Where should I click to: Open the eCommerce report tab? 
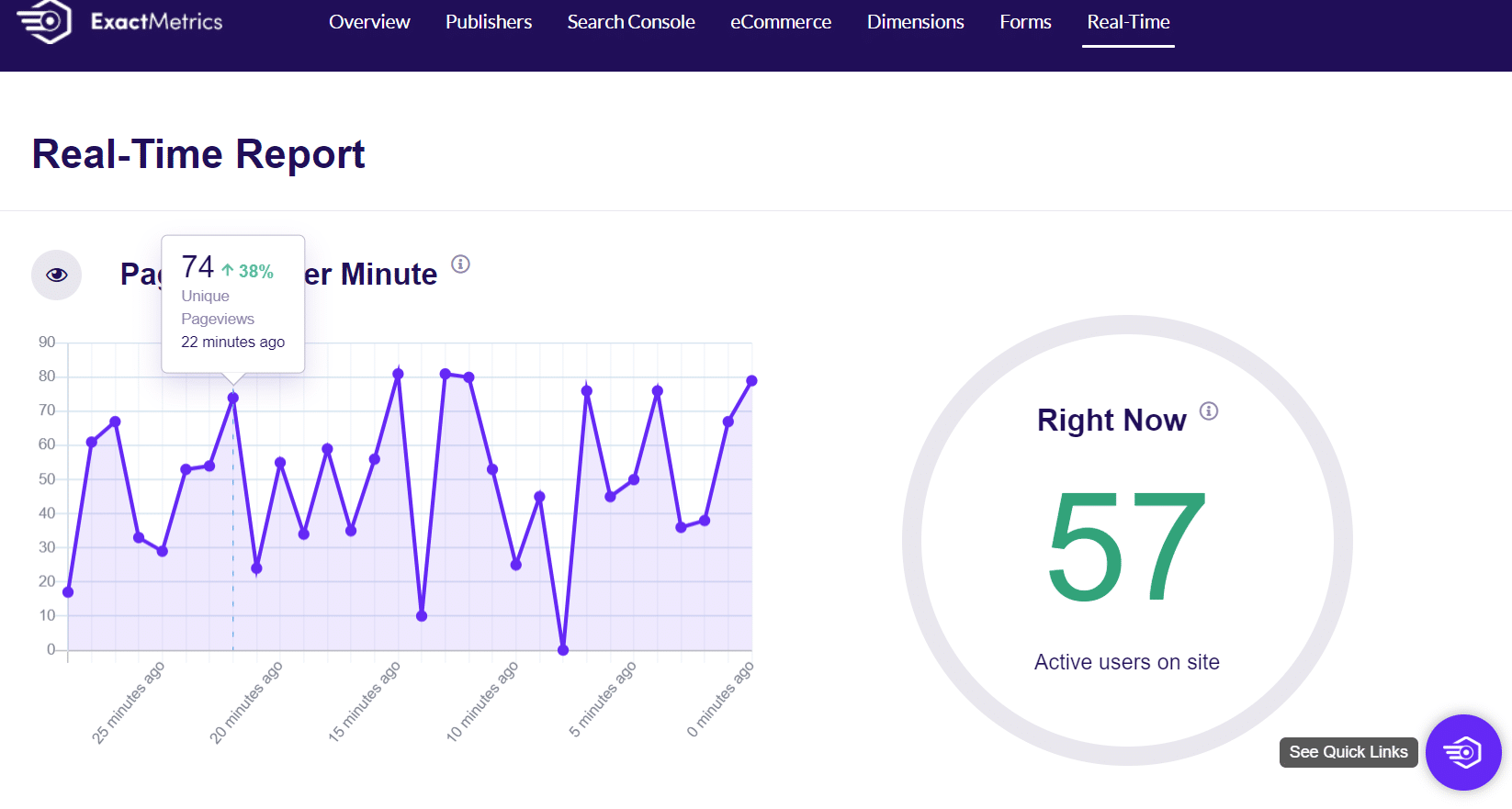coord(781,22)
